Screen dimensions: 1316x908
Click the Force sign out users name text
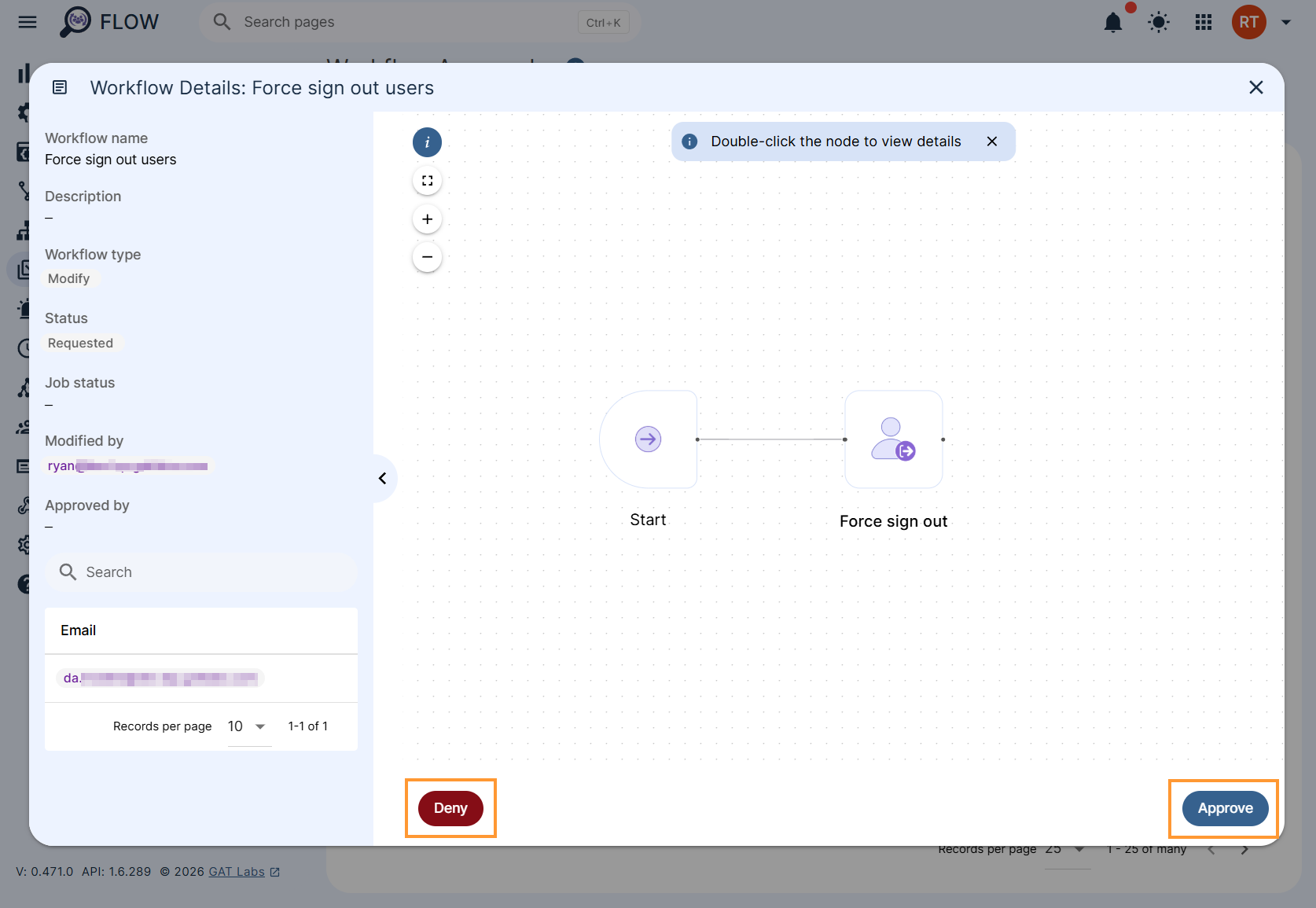click(x=111, y=160)
